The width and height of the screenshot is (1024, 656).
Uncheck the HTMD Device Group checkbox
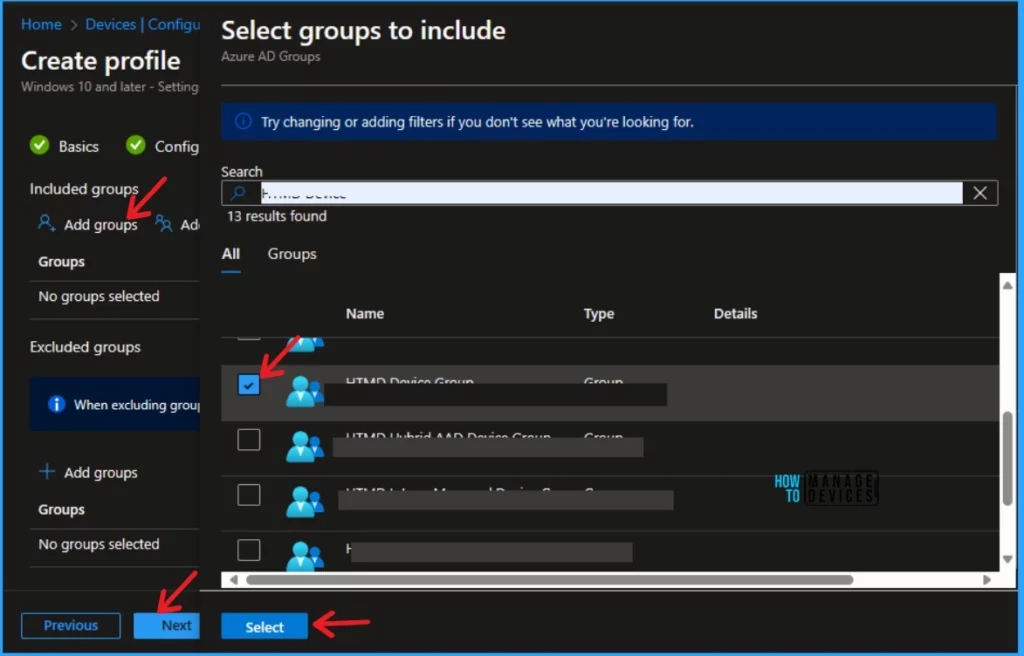point(248,385)
